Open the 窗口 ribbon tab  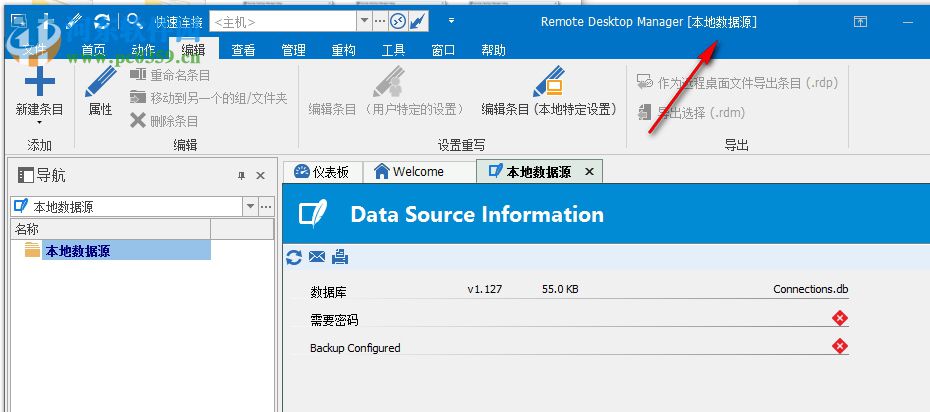[x=442, y=50]
